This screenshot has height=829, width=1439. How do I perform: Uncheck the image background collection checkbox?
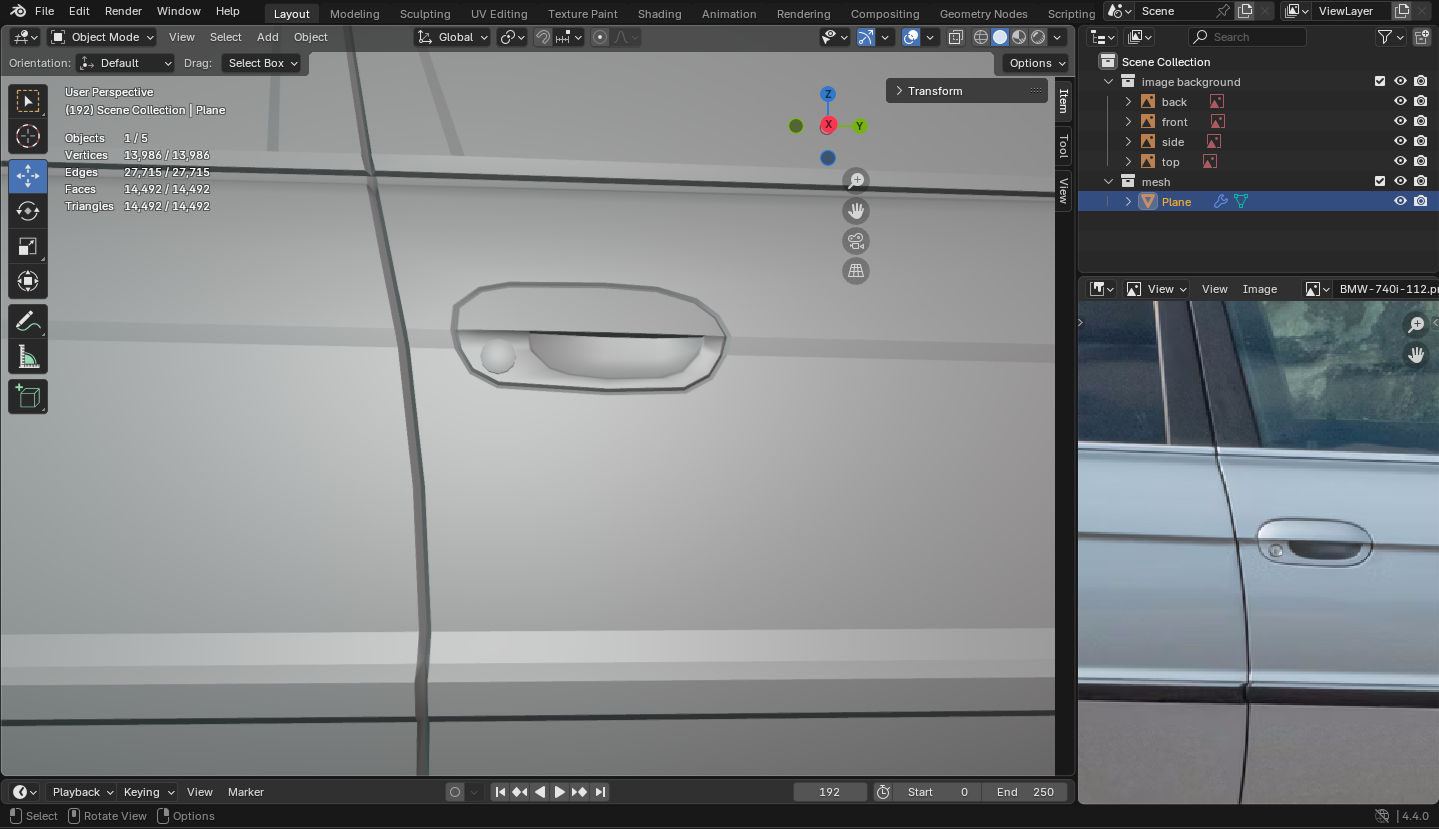click(1380, 82)
